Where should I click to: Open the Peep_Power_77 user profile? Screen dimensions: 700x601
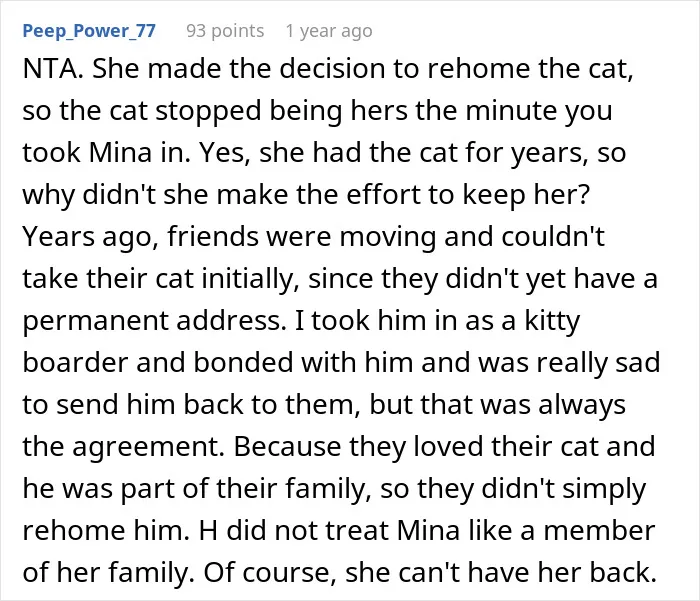click(89, 31)
